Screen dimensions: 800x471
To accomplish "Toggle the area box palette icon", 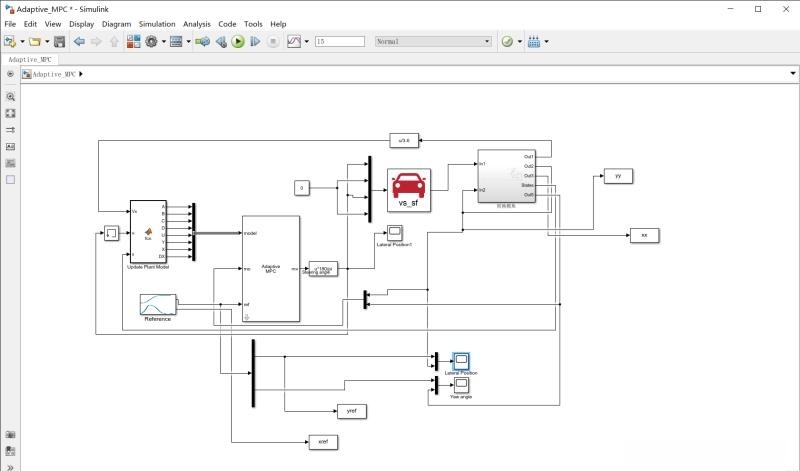I will tap(11, 179).
